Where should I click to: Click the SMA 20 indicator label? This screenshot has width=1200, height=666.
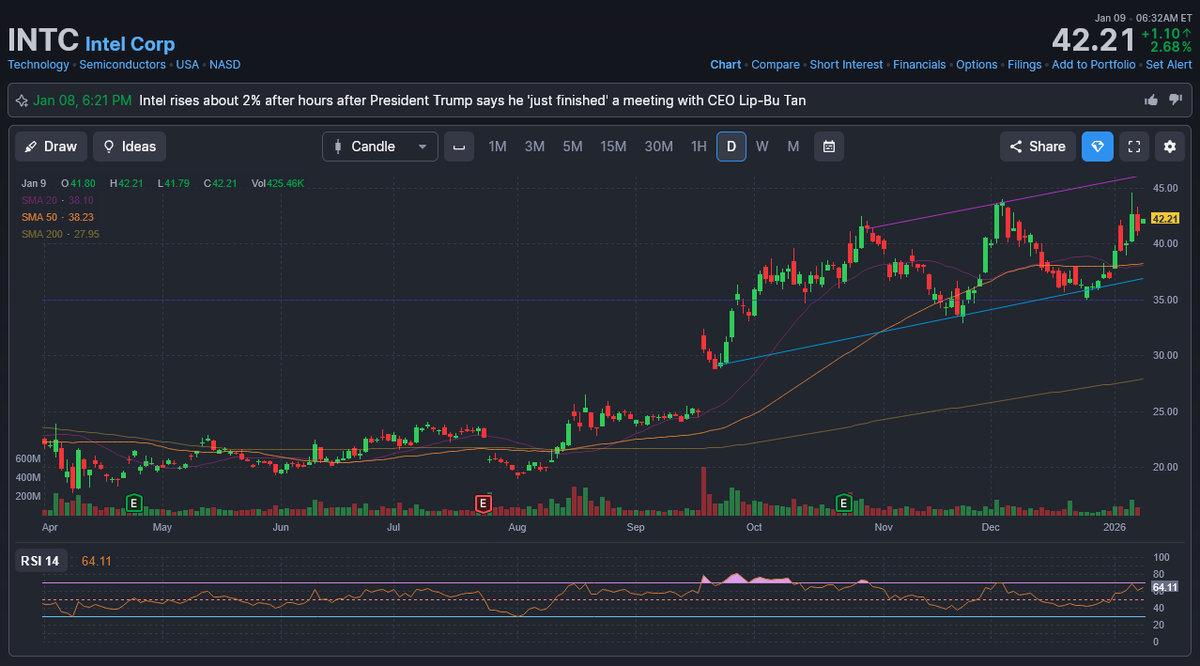[58, 200]
